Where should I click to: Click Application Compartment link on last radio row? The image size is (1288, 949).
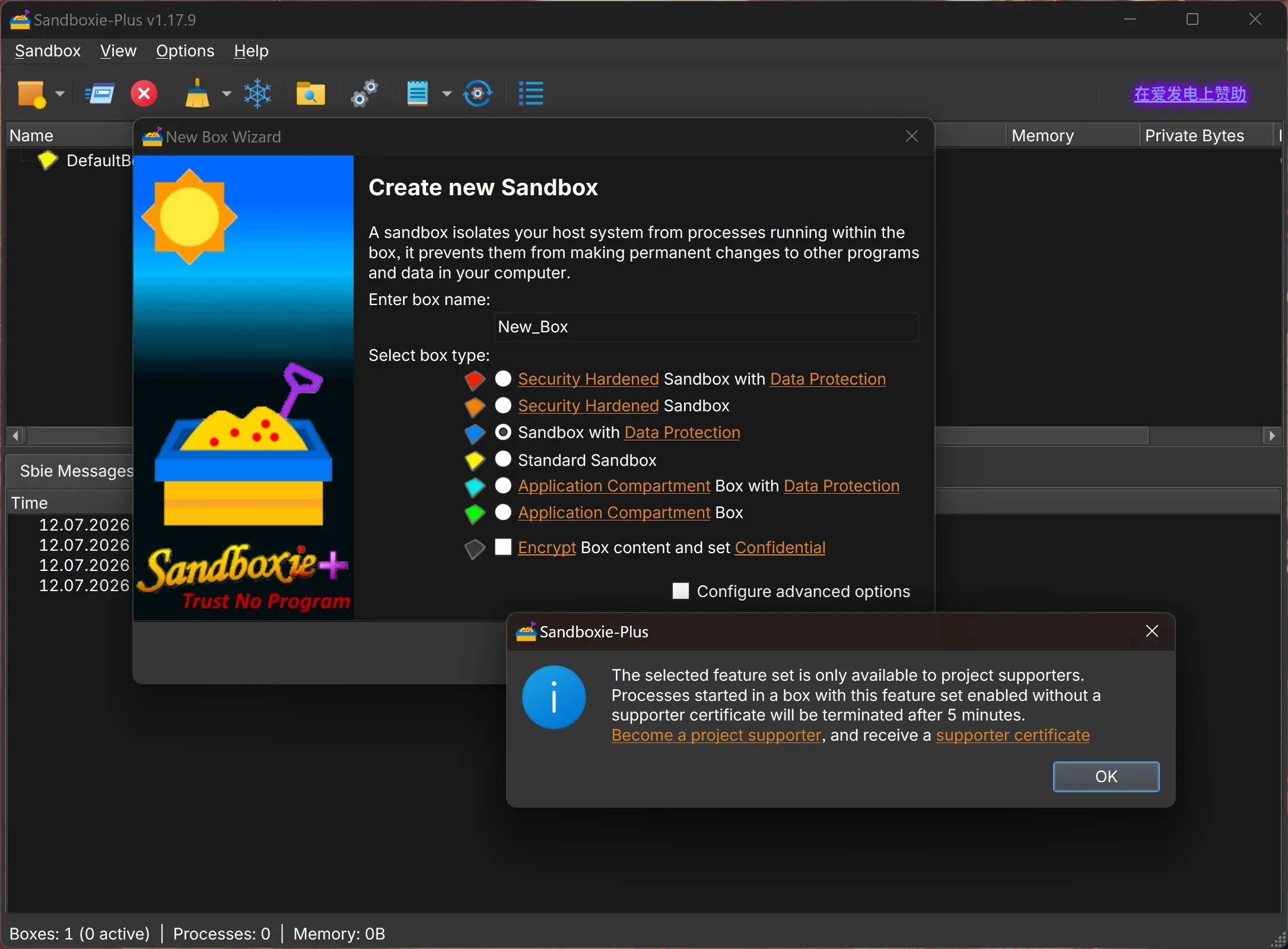click(x=614, y=512)
